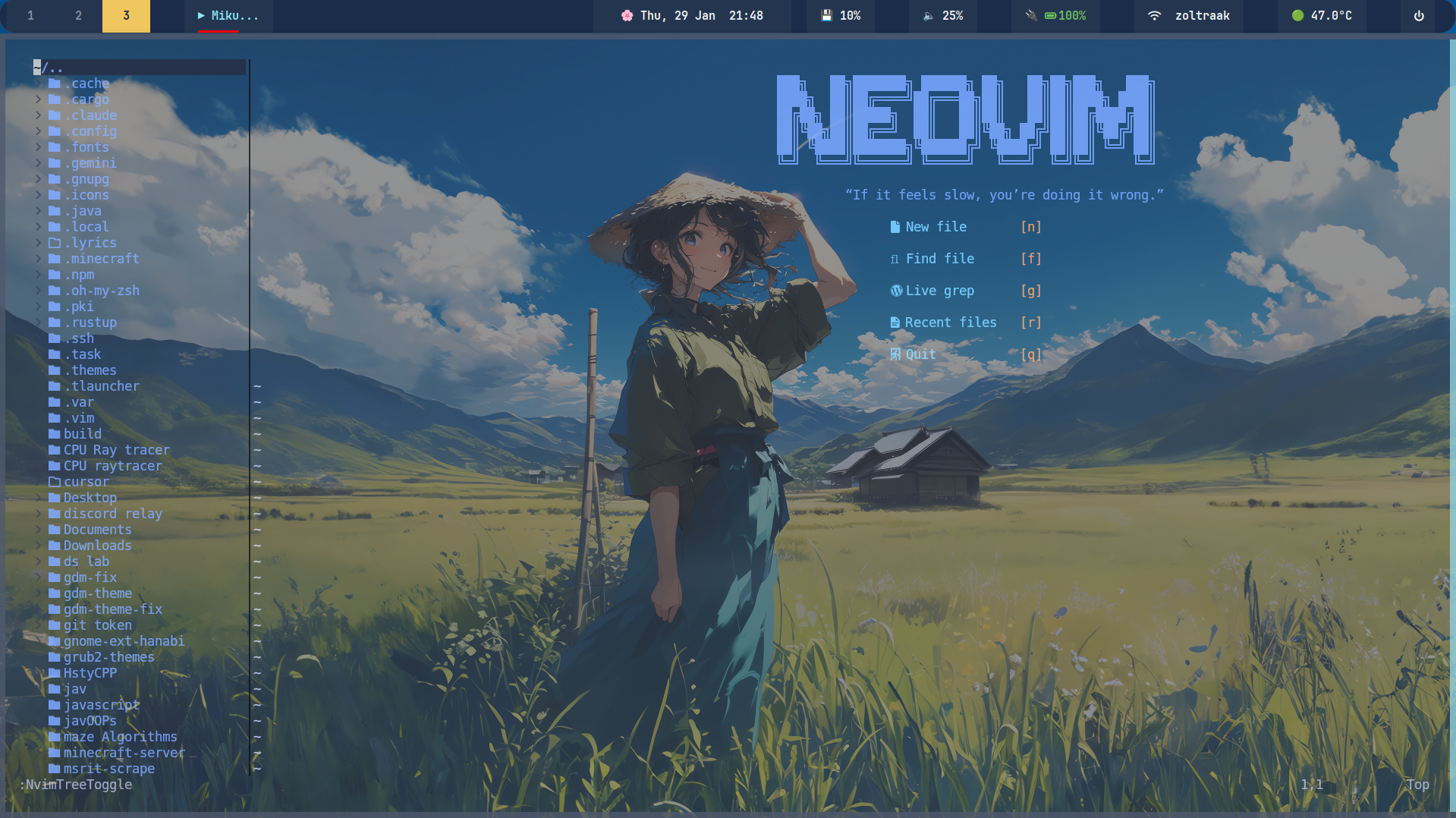Screen dimensions: 1456x818
Task: Click the Wi-Fi icon next to zoltraak
Action: point(1154,15)
